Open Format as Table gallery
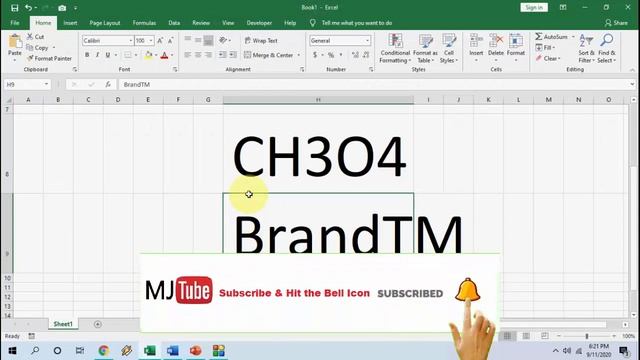 coord(425,49)
